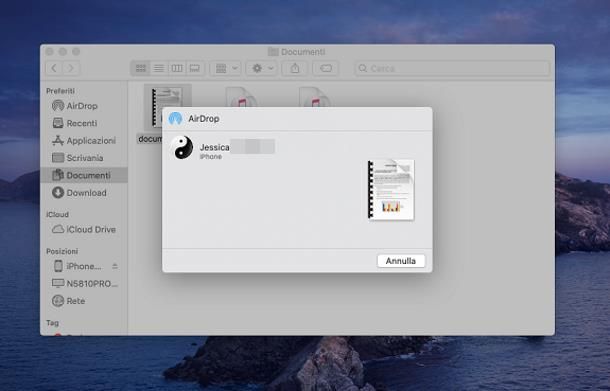Click the document preview thumbnail in AirDrop dialog

pyautogui.click(x=391, y=190)
